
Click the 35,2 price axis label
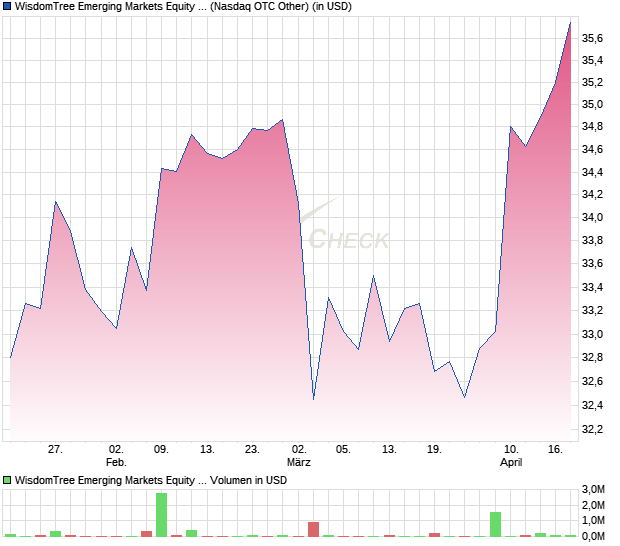point(592,83)
